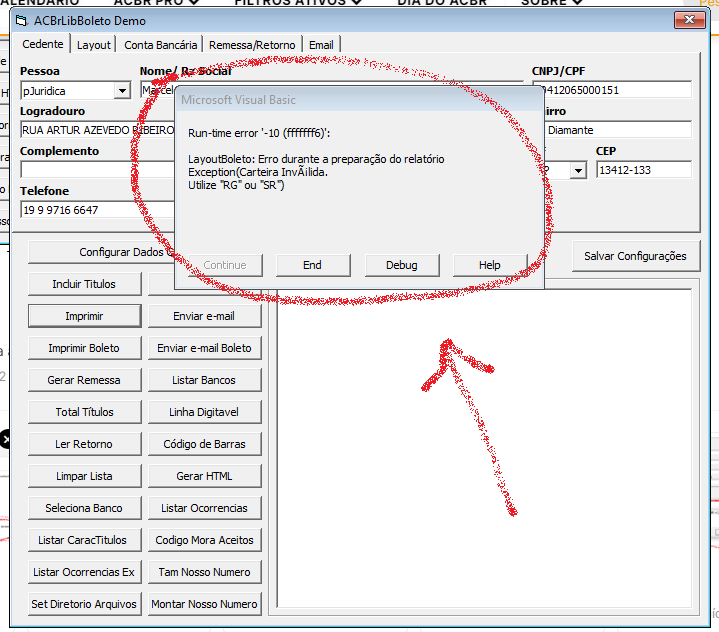Click the Código de Barras button
Screen dimensions: 719x632
(205, 444)
